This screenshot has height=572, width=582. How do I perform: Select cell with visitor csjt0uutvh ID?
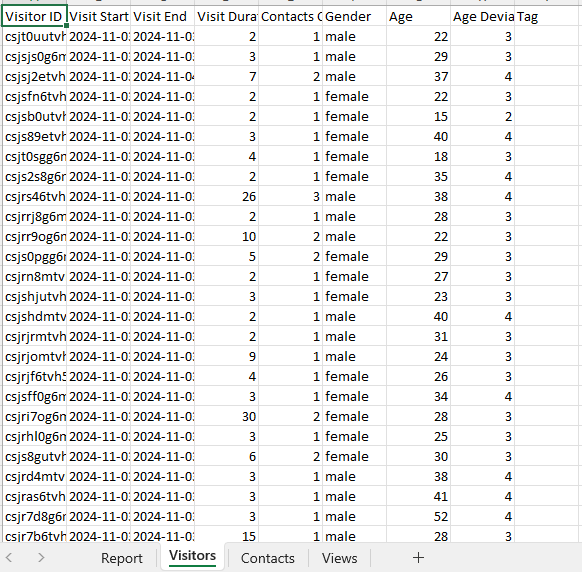click(34, 36)
